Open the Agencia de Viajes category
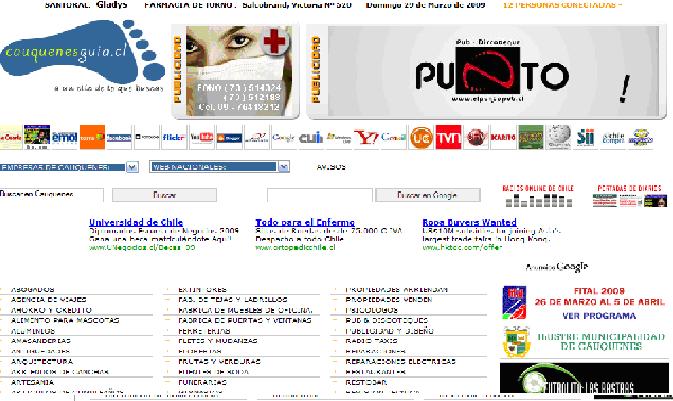This screenshot has width=673, height=401. [x=49, y=300]
